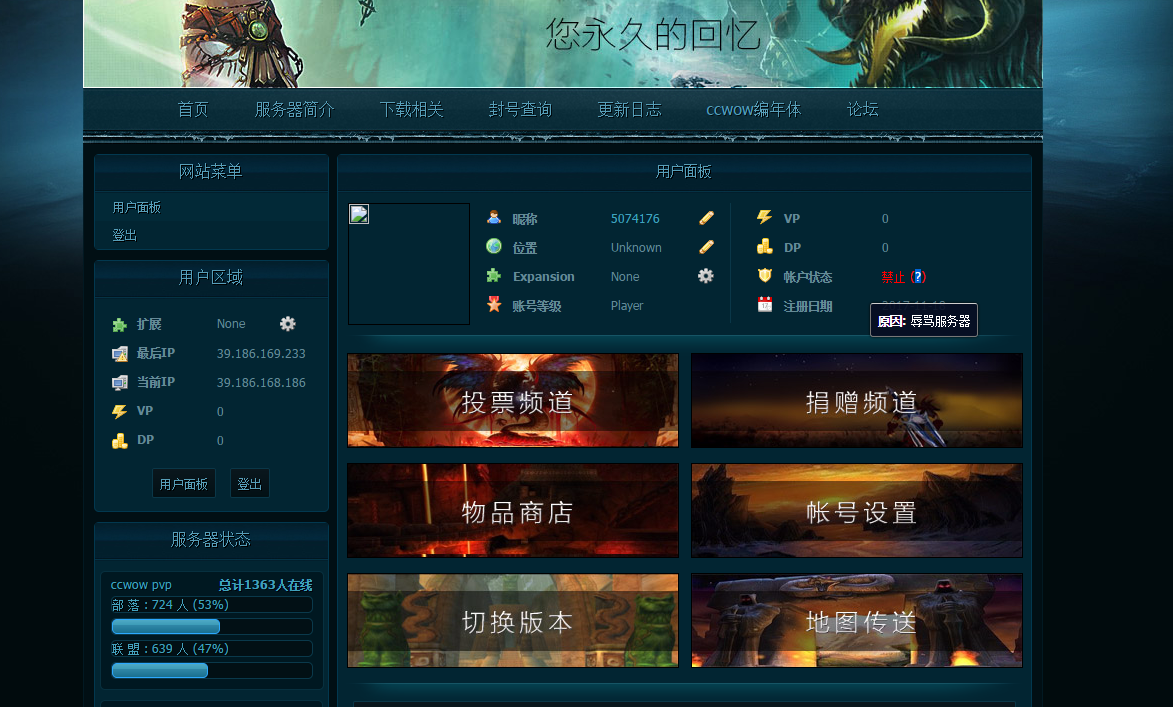This screenshot has height=707, width=1173.
Task: Switch to the 论坛 tab
Action: tap(861, 109)
